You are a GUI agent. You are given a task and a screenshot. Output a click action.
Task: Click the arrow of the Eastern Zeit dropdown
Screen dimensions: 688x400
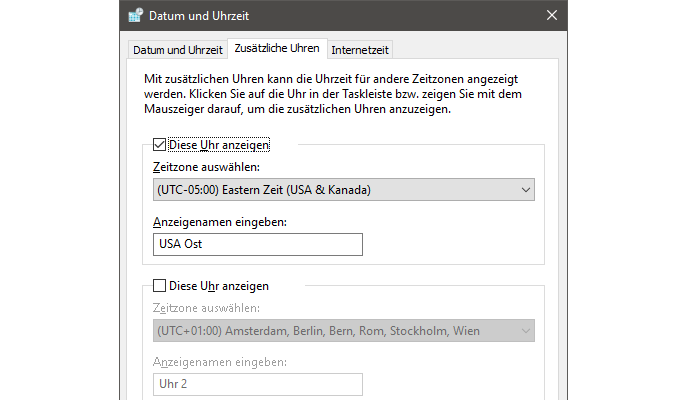[x=526, y=190]
